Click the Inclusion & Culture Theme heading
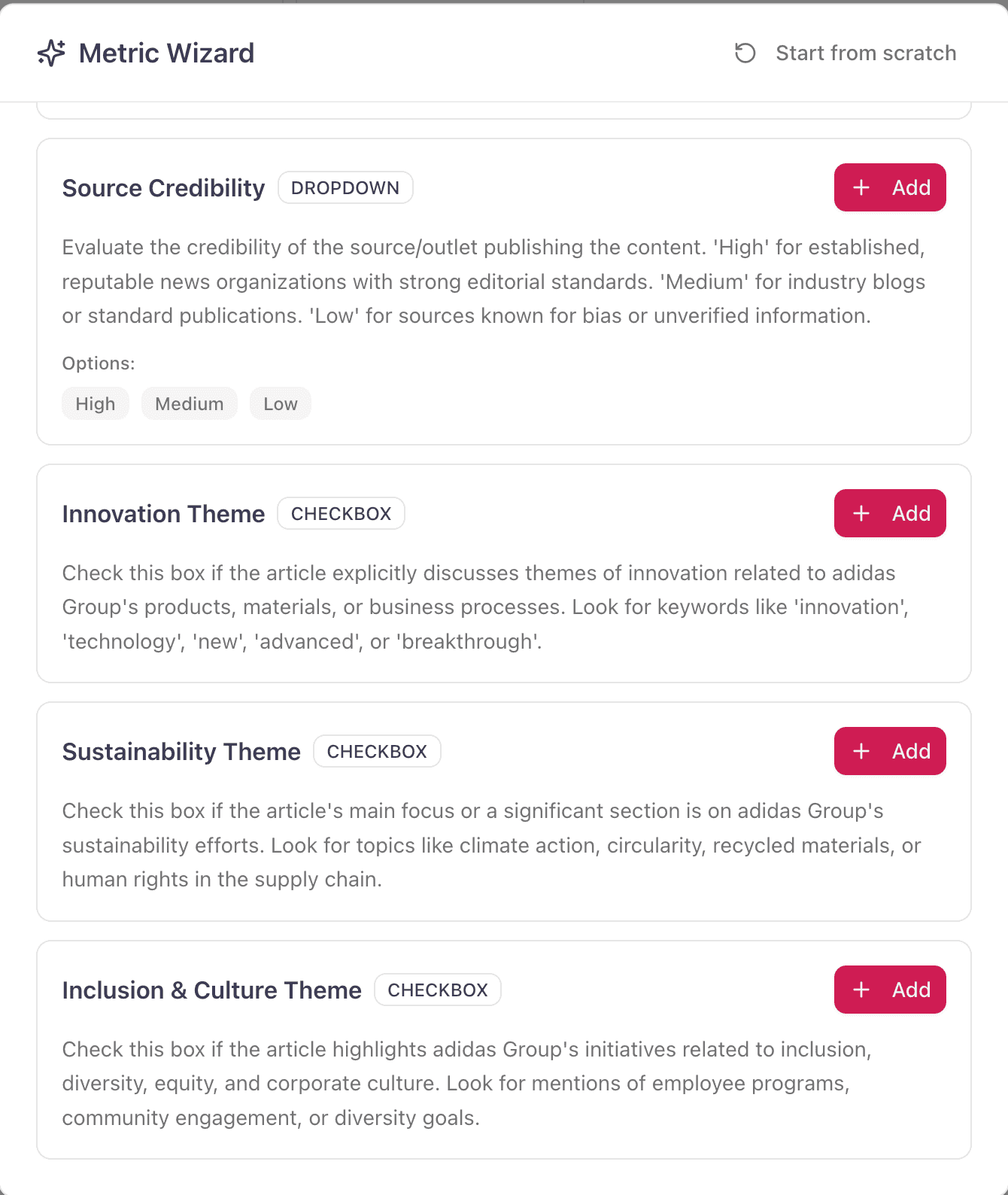 coord(211,990)
